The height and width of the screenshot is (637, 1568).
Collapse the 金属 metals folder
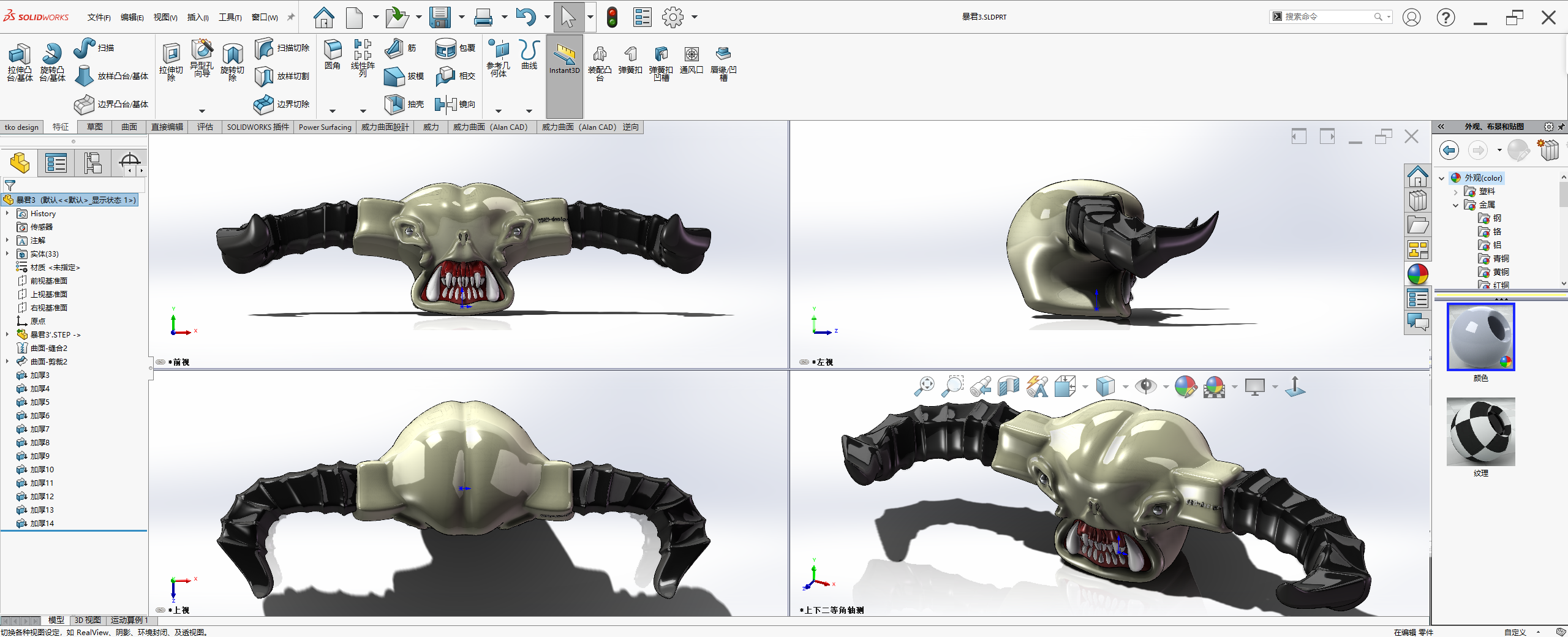tap(1456, 205)
